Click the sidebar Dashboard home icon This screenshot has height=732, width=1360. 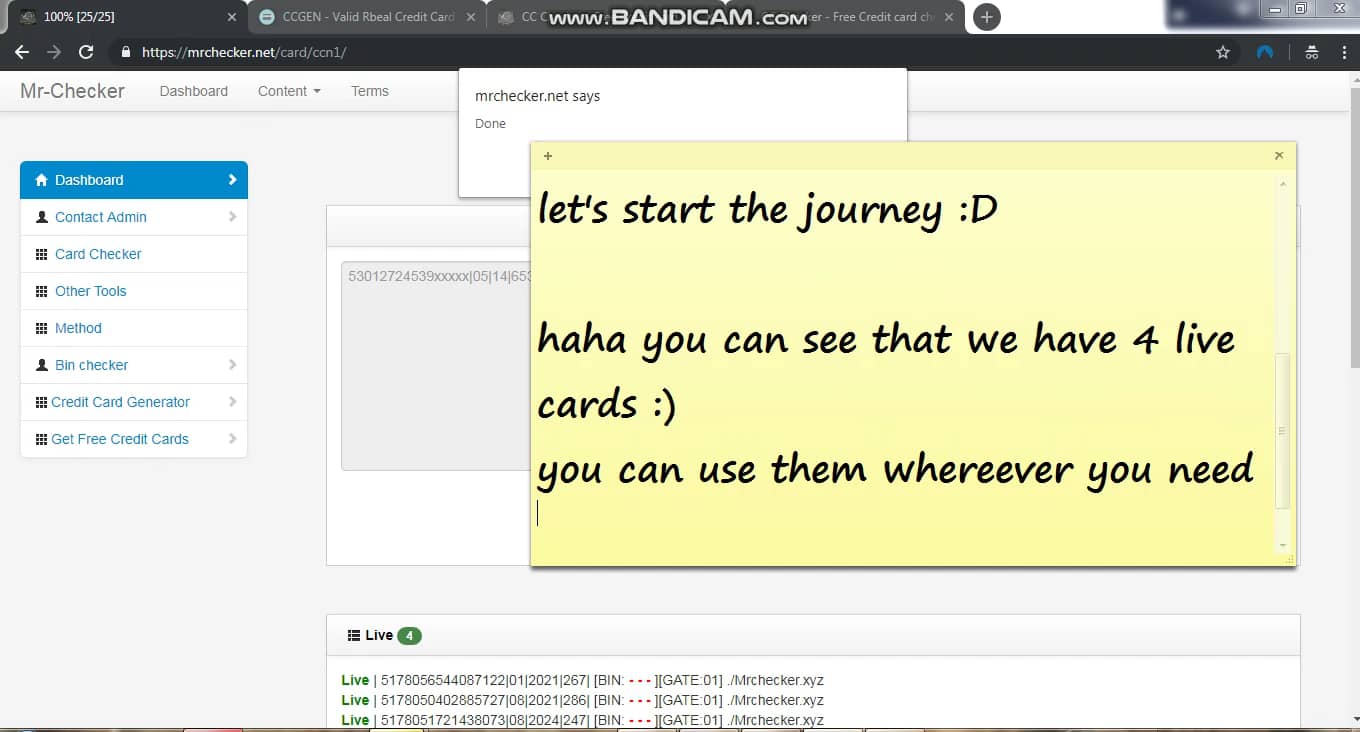(x=41, y=180)
